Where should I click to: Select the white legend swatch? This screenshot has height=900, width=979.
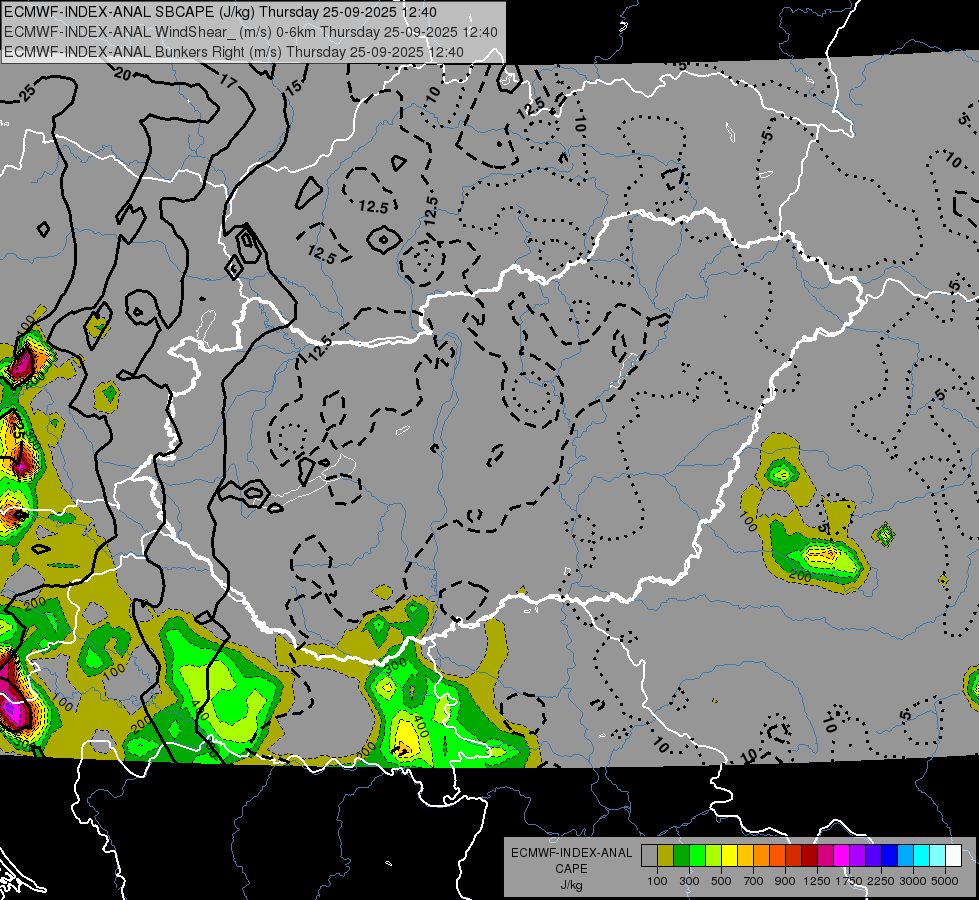(x=953, y=855)
